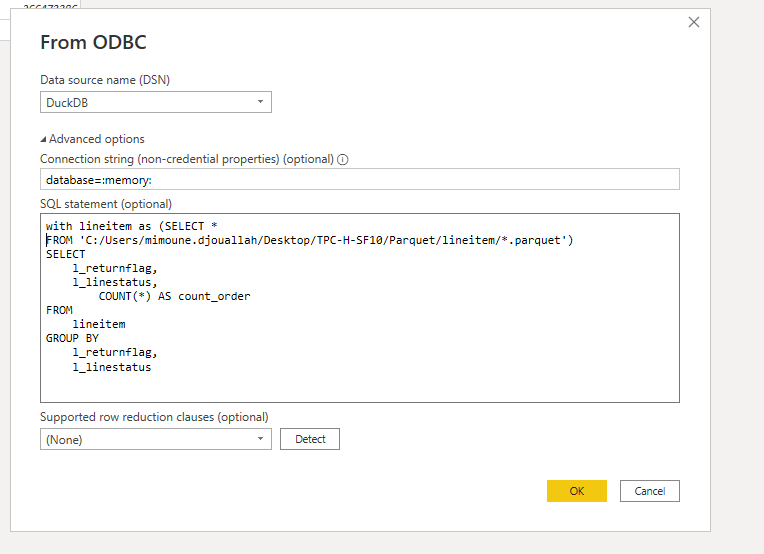Screen dimensions: 764x554
Task: Click the Cancel button
Action: point(649,491)
